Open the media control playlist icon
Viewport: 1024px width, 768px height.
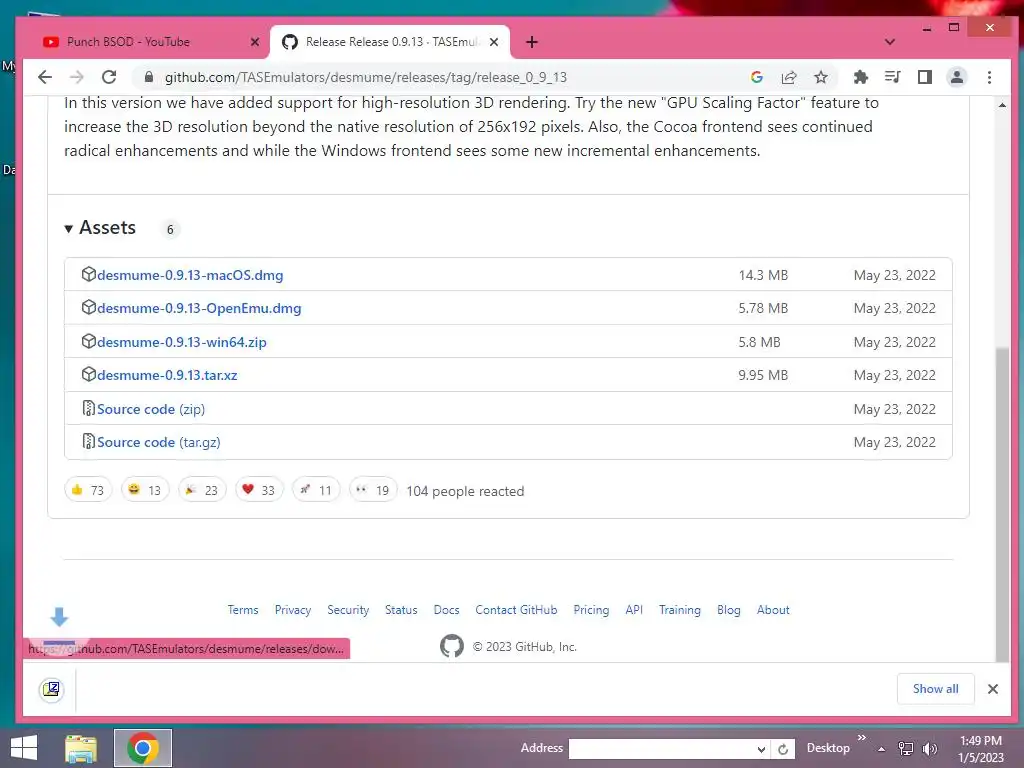[x=892, y=77]
